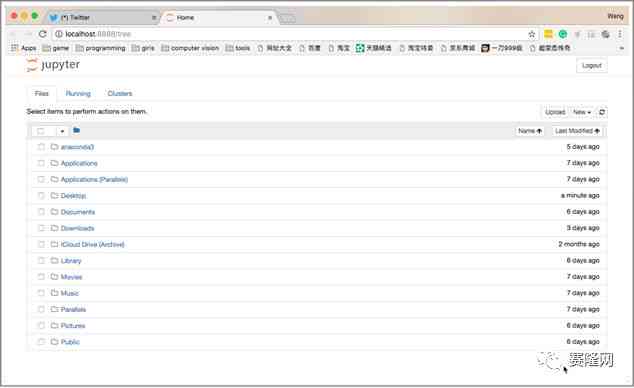
Task: Close the Home browser tab
Action: (x=270, y=18)
